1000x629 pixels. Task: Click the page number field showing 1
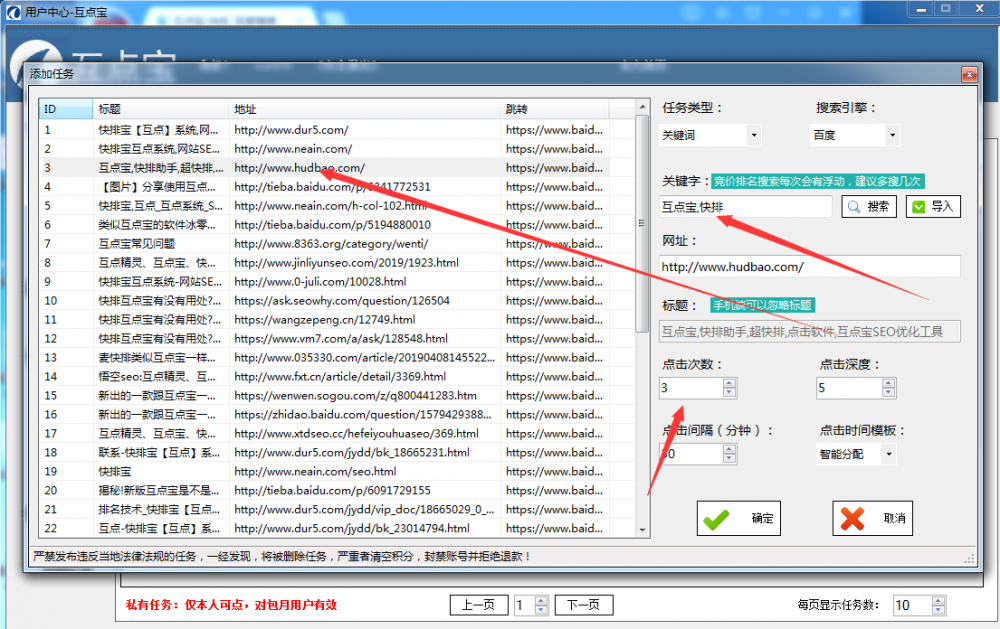pyautogui.click(x=525, y=605)
